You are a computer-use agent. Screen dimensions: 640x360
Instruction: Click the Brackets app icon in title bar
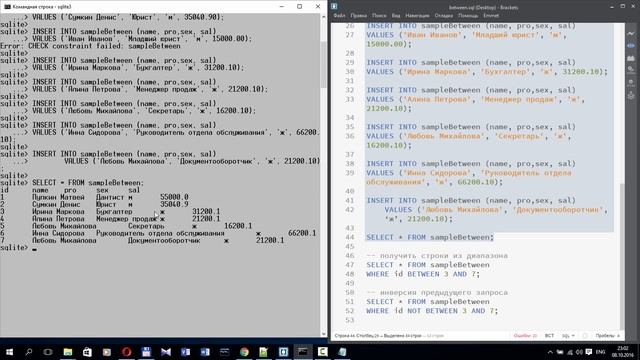tap(334, 7)
